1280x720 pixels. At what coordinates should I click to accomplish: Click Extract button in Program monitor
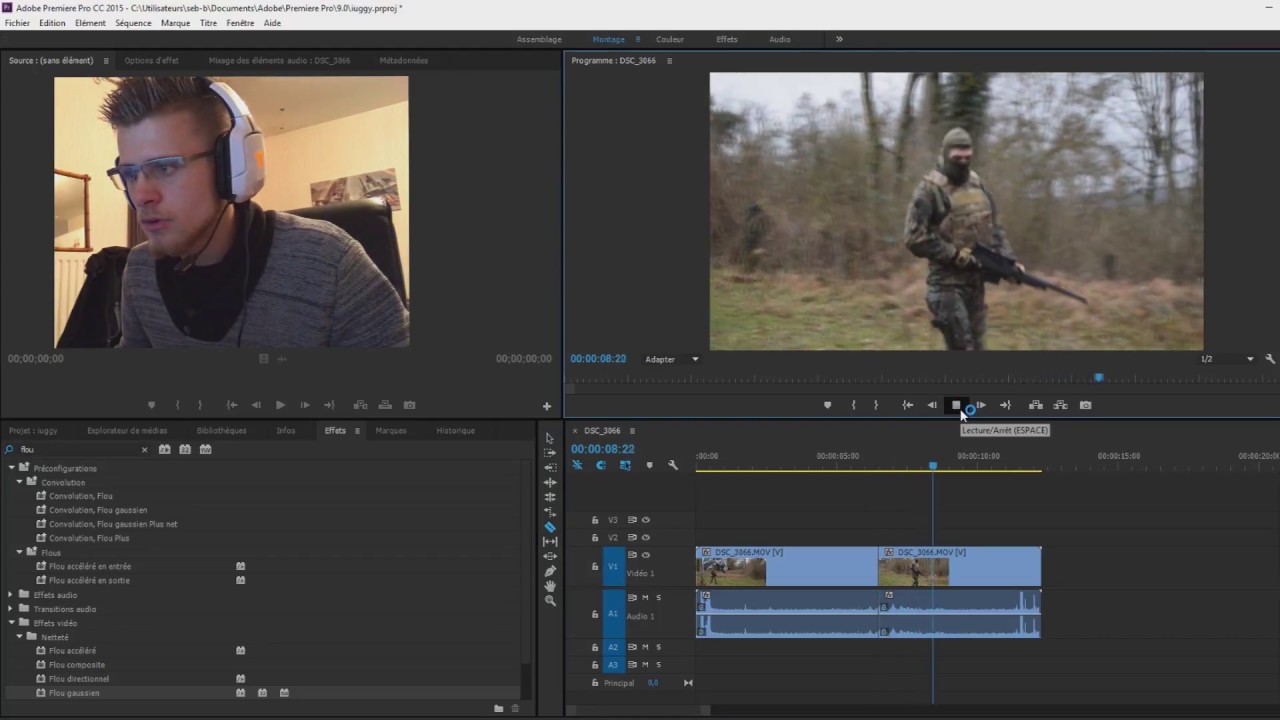point(1060,405)
